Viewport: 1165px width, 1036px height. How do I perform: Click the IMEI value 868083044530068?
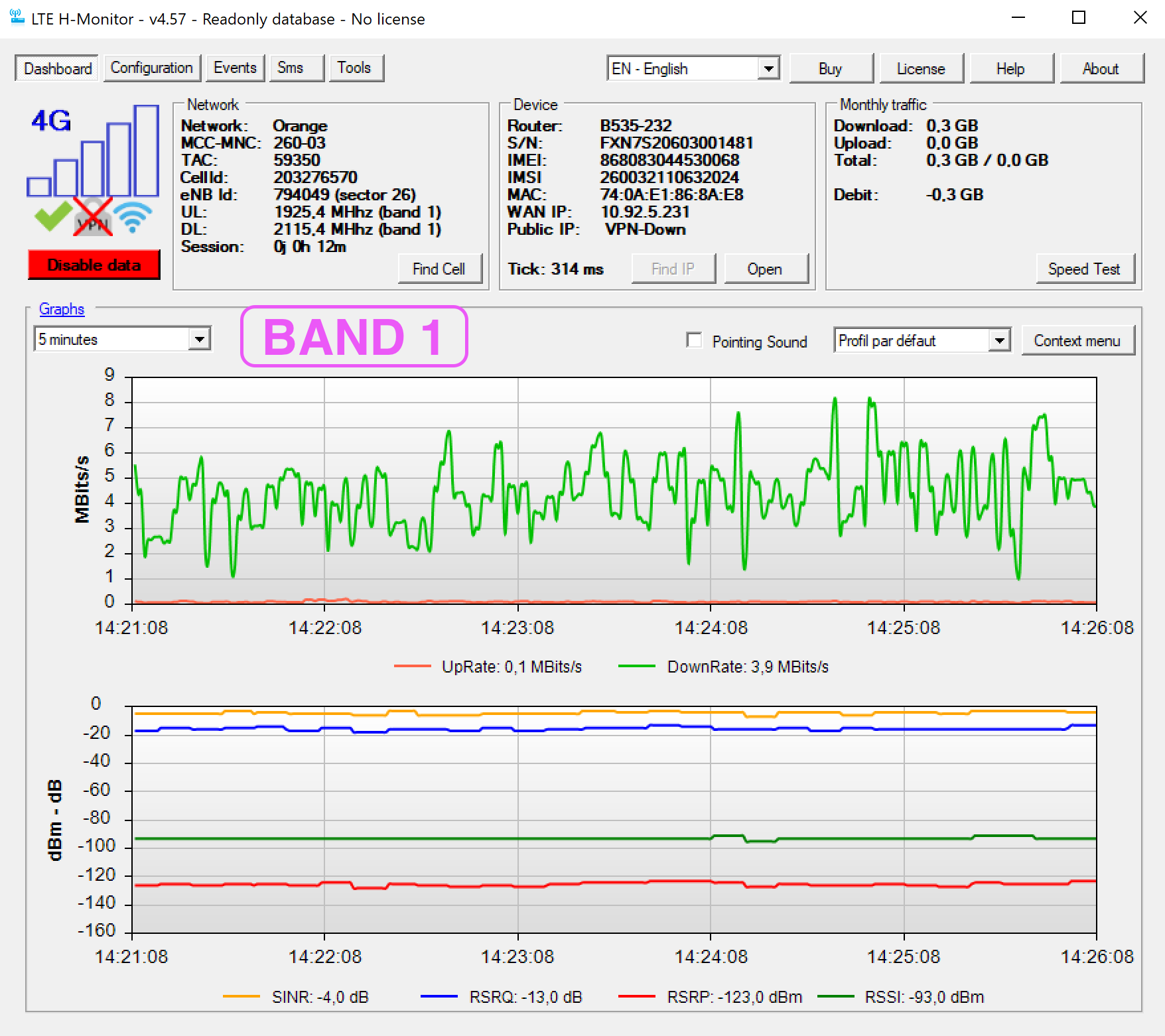[x=669, y=160]
